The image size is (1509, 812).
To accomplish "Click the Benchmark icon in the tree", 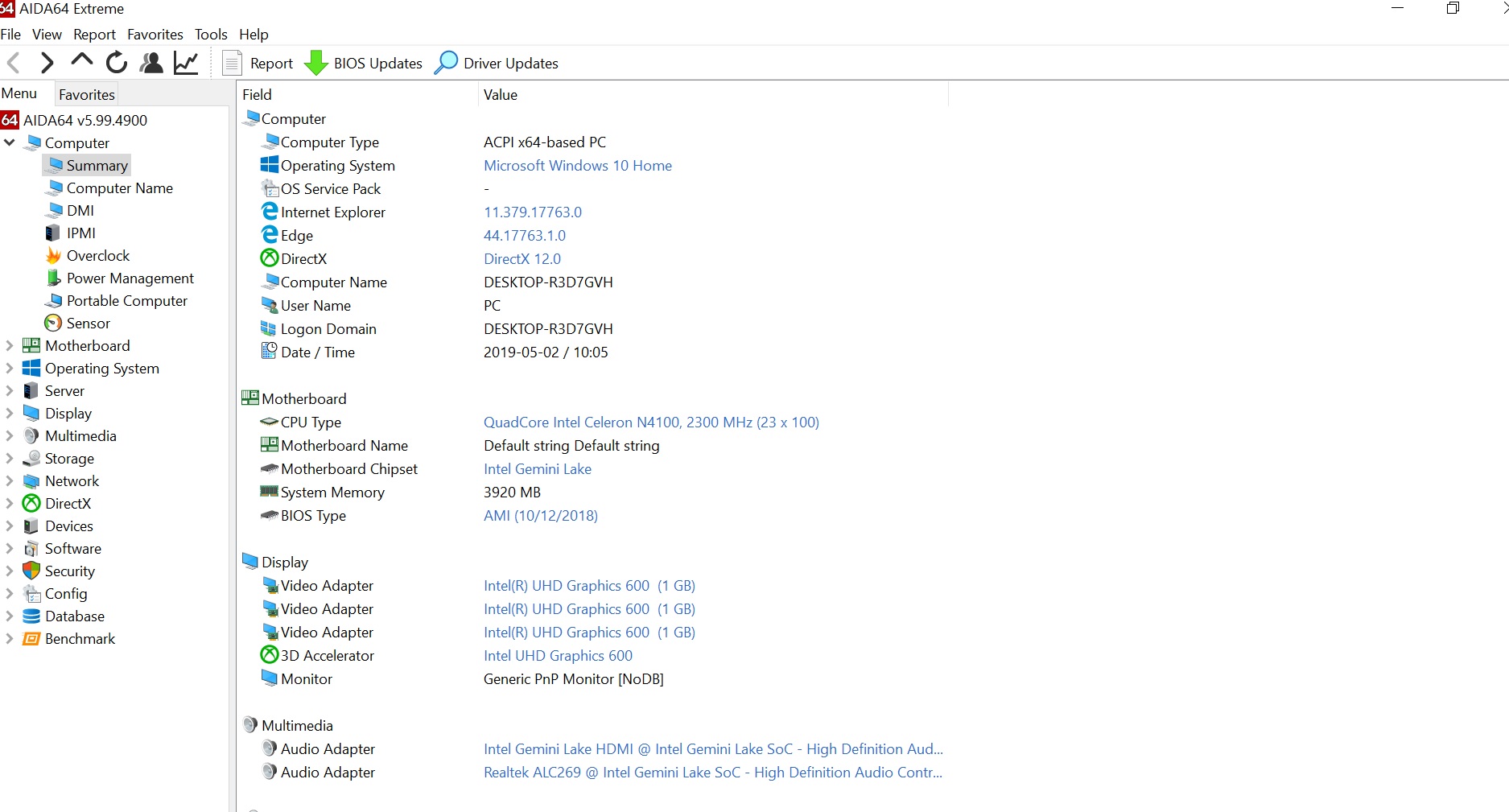I will click(x=31, y=638).
